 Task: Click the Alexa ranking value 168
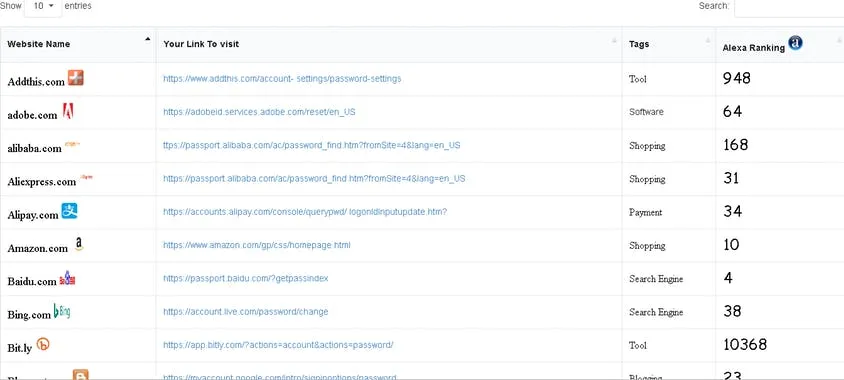coord(735,145)
